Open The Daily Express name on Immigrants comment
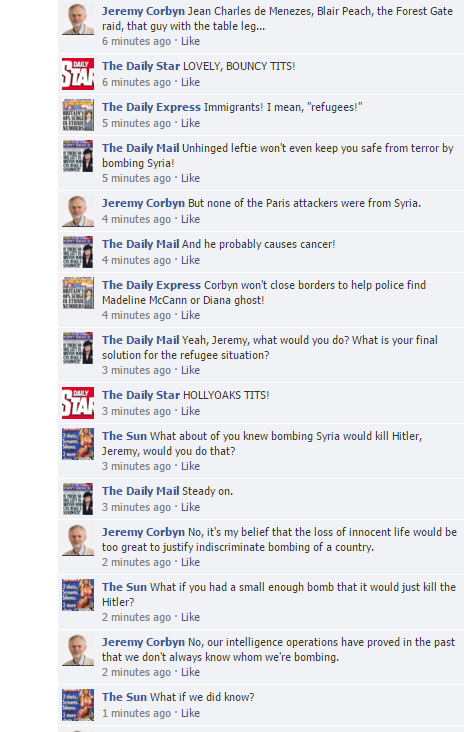 pos(151,107)
